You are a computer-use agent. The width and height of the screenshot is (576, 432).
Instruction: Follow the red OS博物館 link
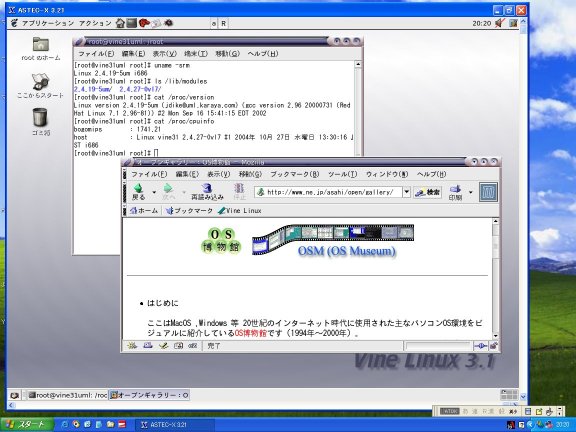pyautogui.click(x=251, y=333)
